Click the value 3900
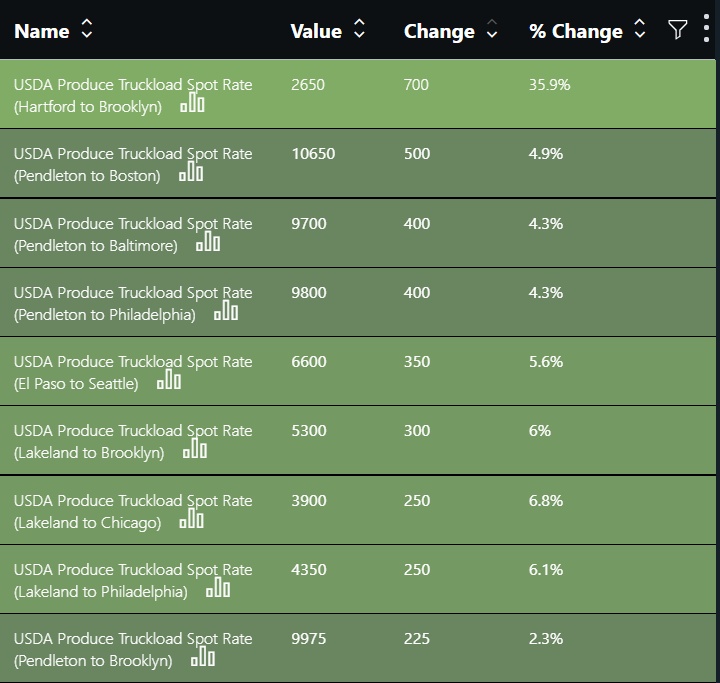720x683 pixels. tap(309, 500)
